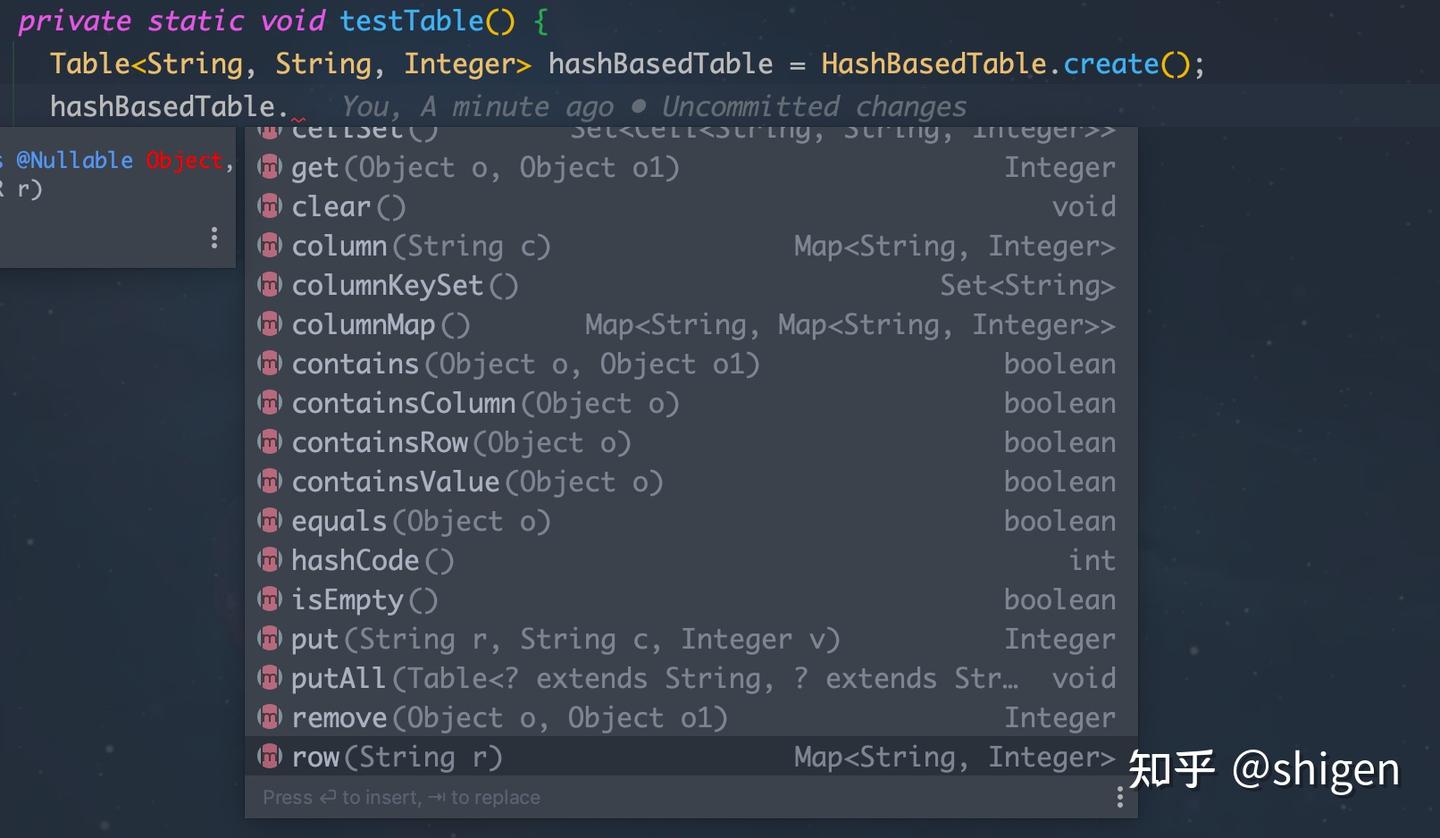Image resolution: width=1440 pixels, height=838 pixels.
Task: Pick the isEmpty() completion item
Action: point(364,601)
